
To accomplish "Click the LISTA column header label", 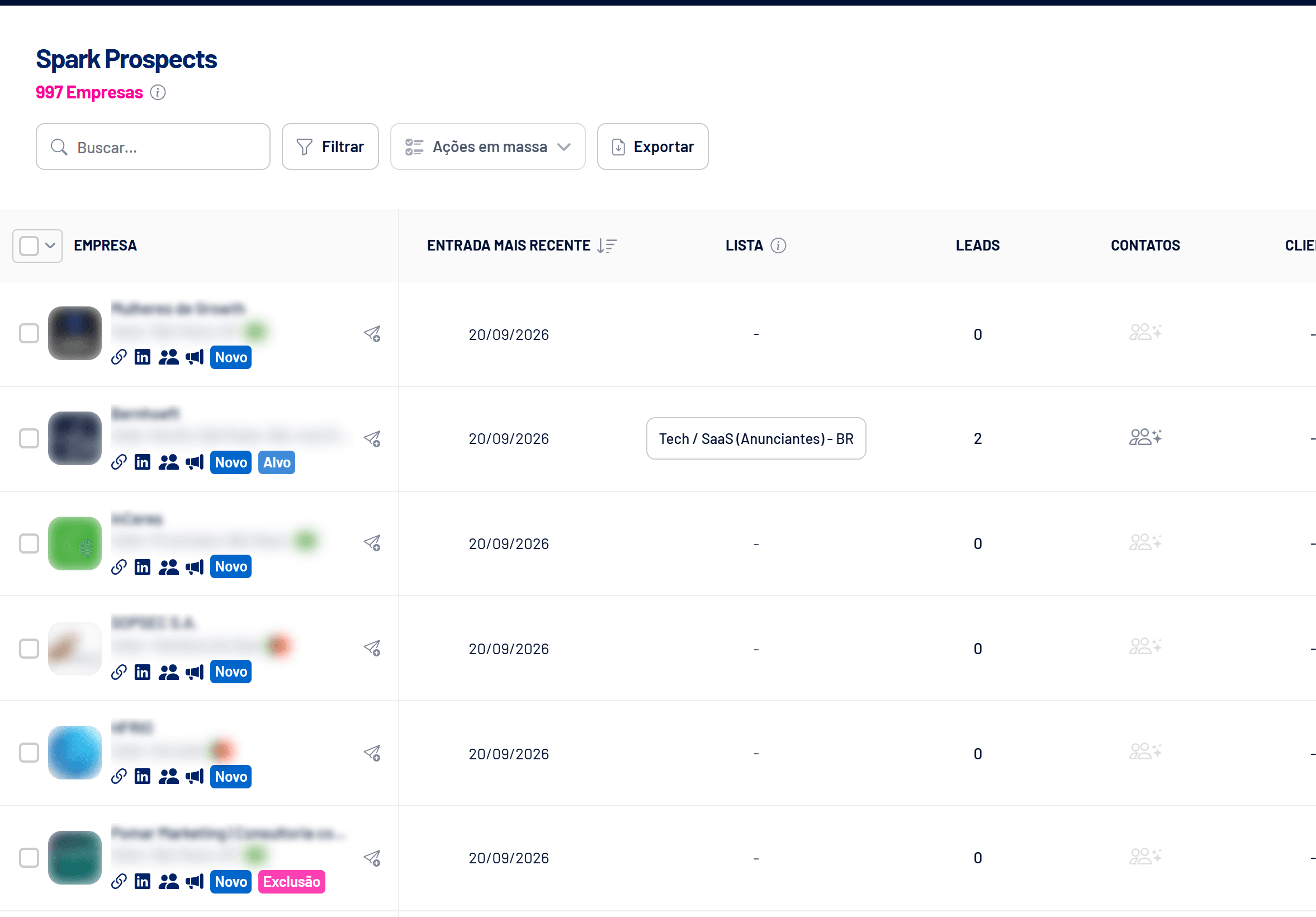I will point(744,245).
